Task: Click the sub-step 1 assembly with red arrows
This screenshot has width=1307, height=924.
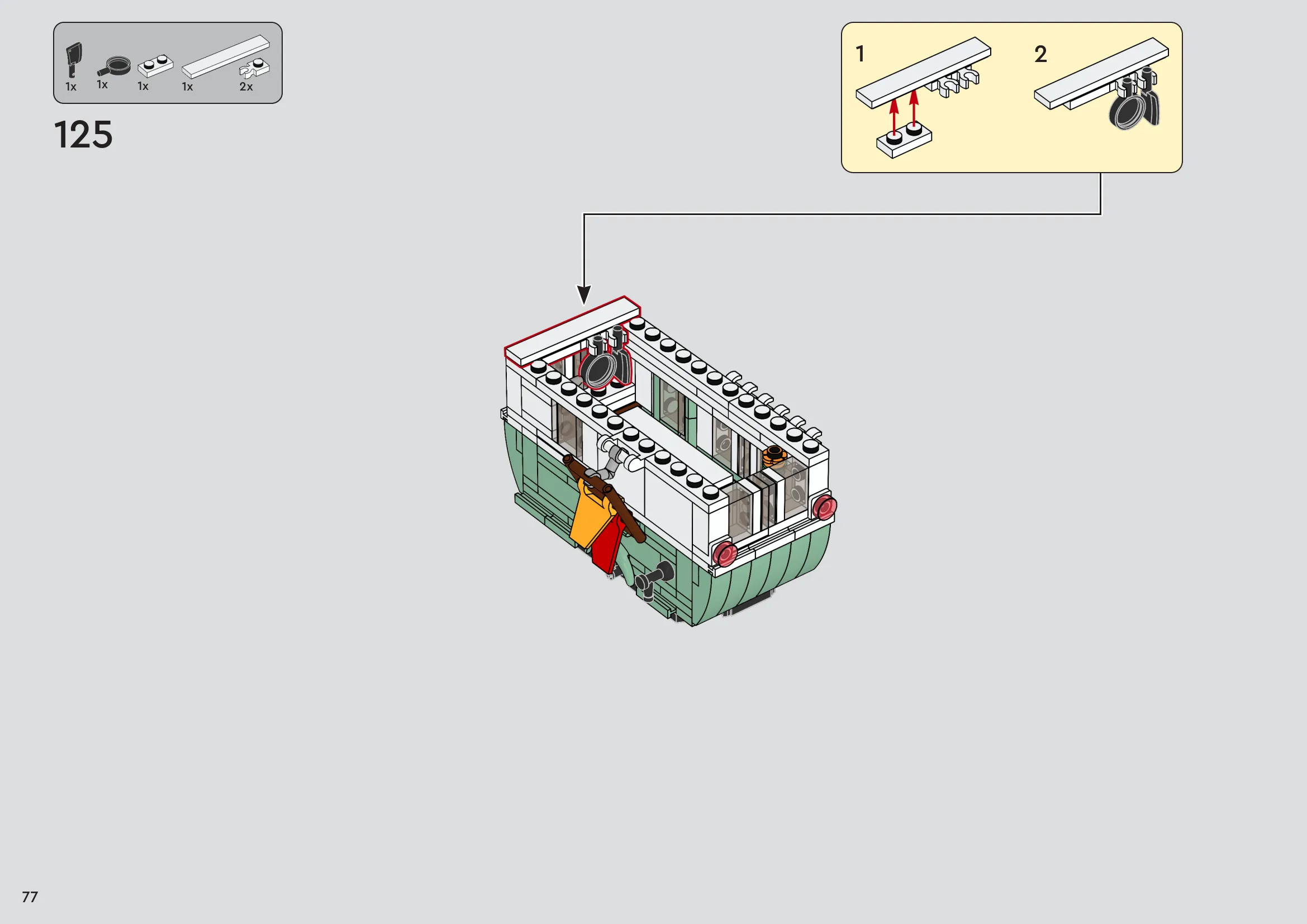Action: tap(923, 97)
